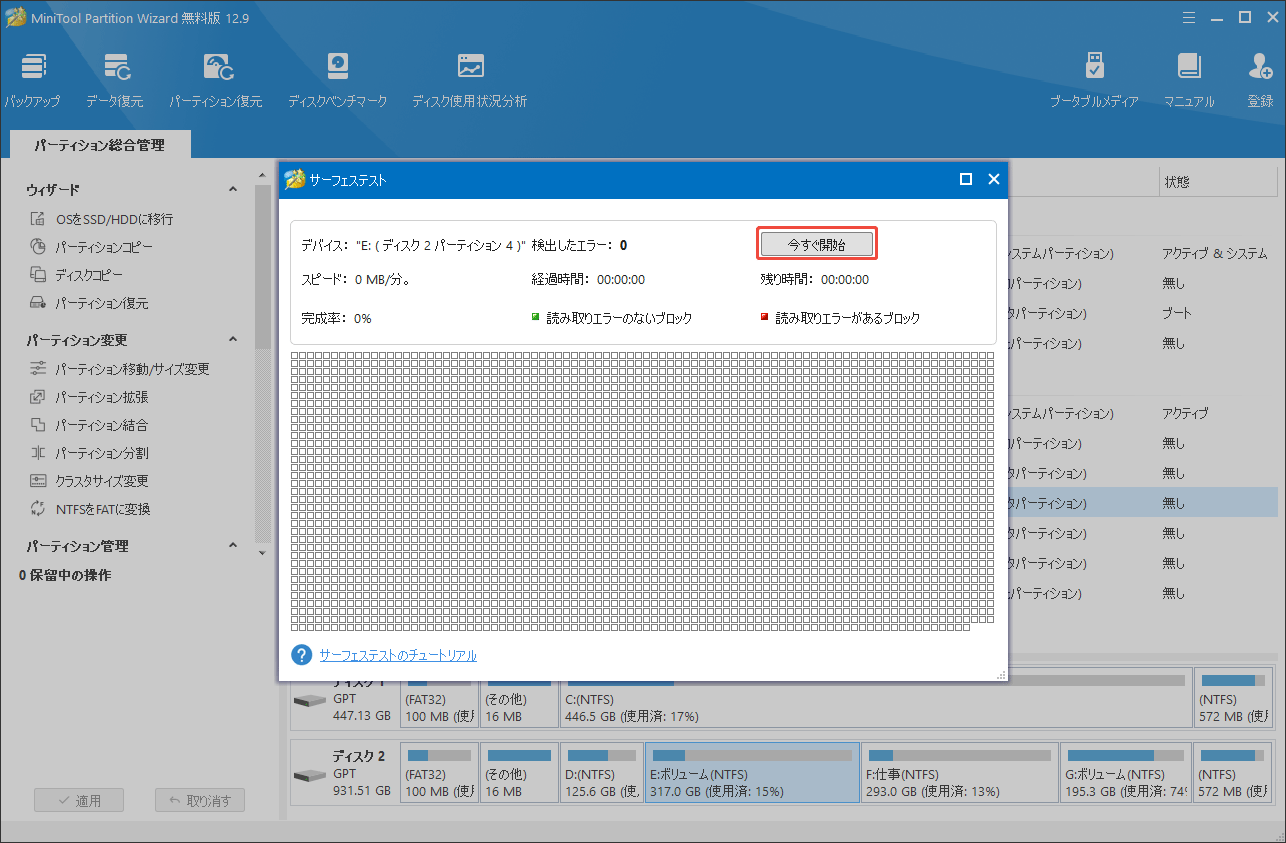This screenshot has width=1286, height=843.
Task: Click the 完成率: 0% text
Action: click(336, 318)
